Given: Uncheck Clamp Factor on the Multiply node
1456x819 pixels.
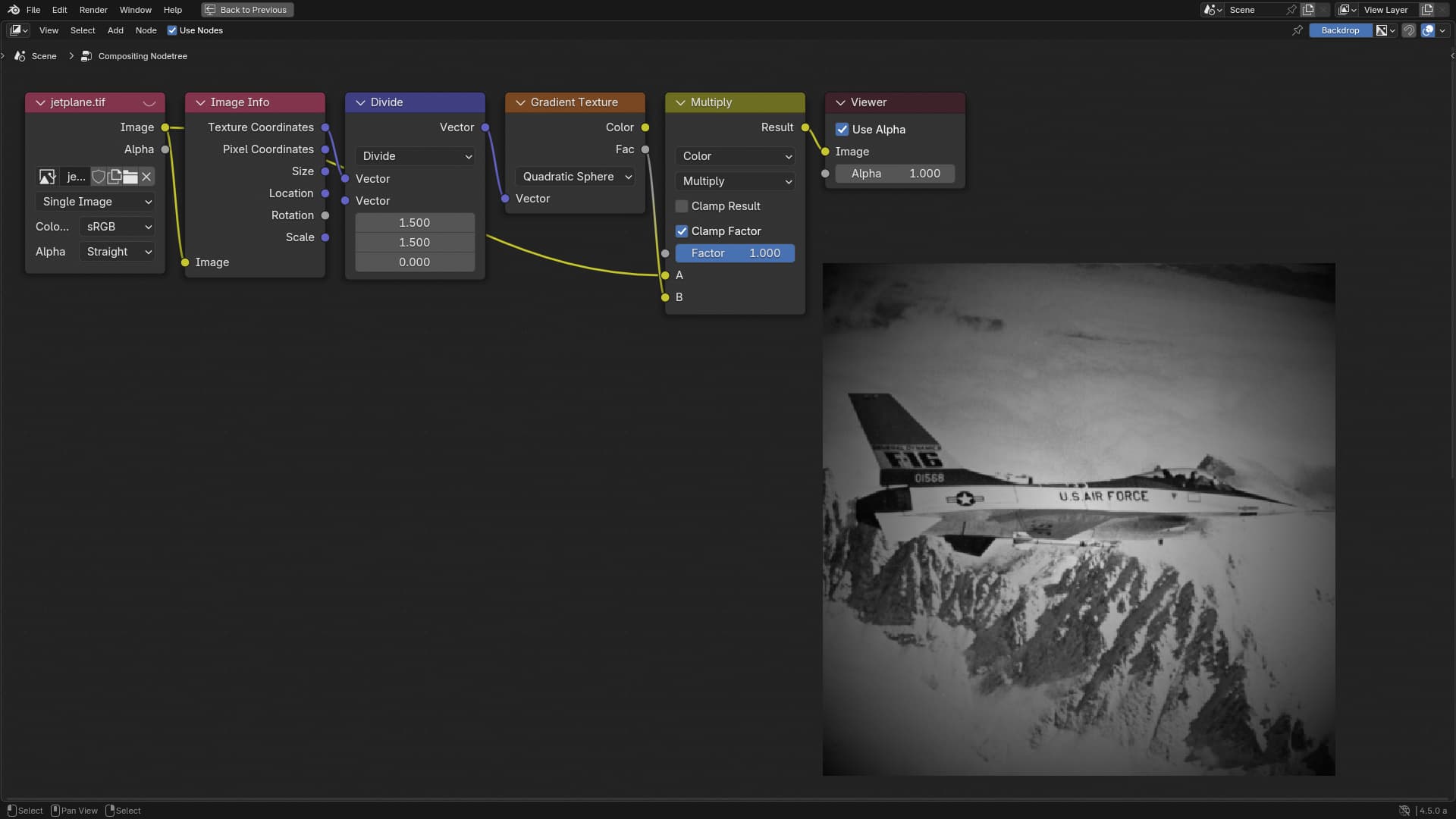Looking at the screenshot, I should [x=682, y=231].
